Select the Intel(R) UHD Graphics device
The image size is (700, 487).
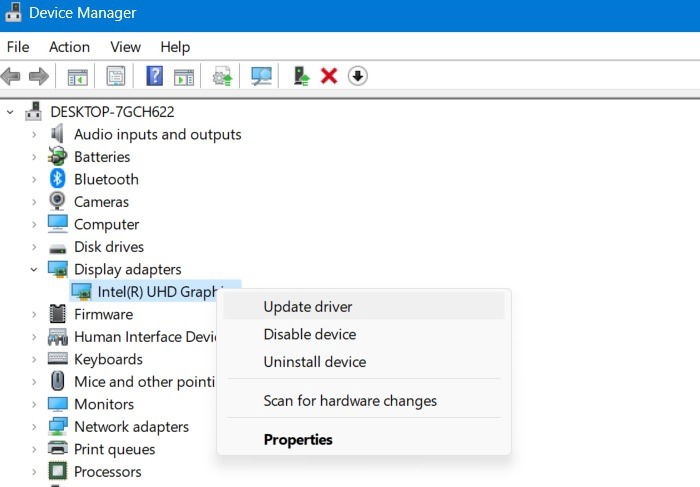click(156, 291)
